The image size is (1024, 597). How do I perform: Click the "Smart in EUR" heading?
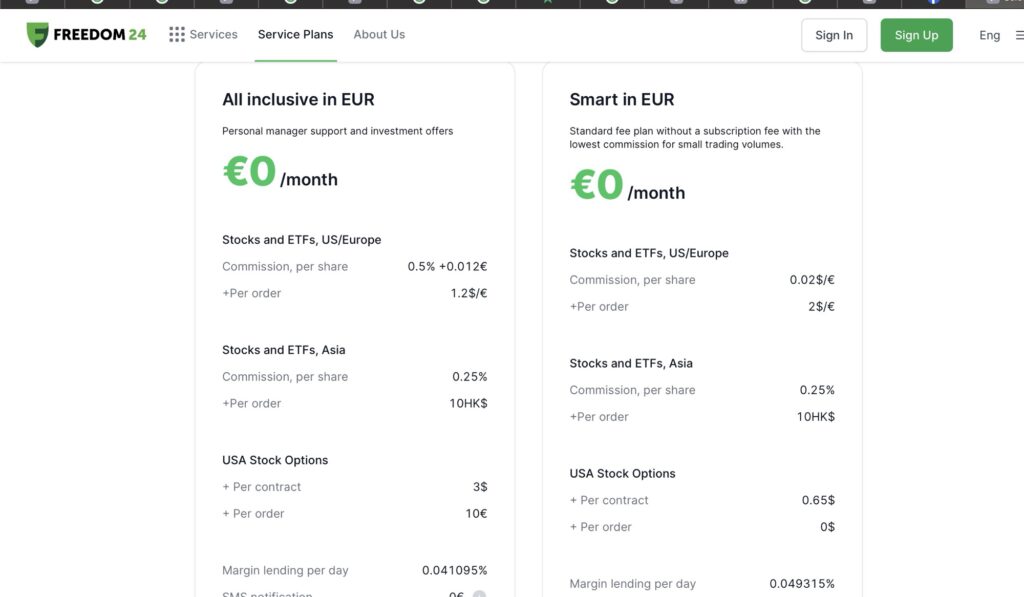pos(622,99)
